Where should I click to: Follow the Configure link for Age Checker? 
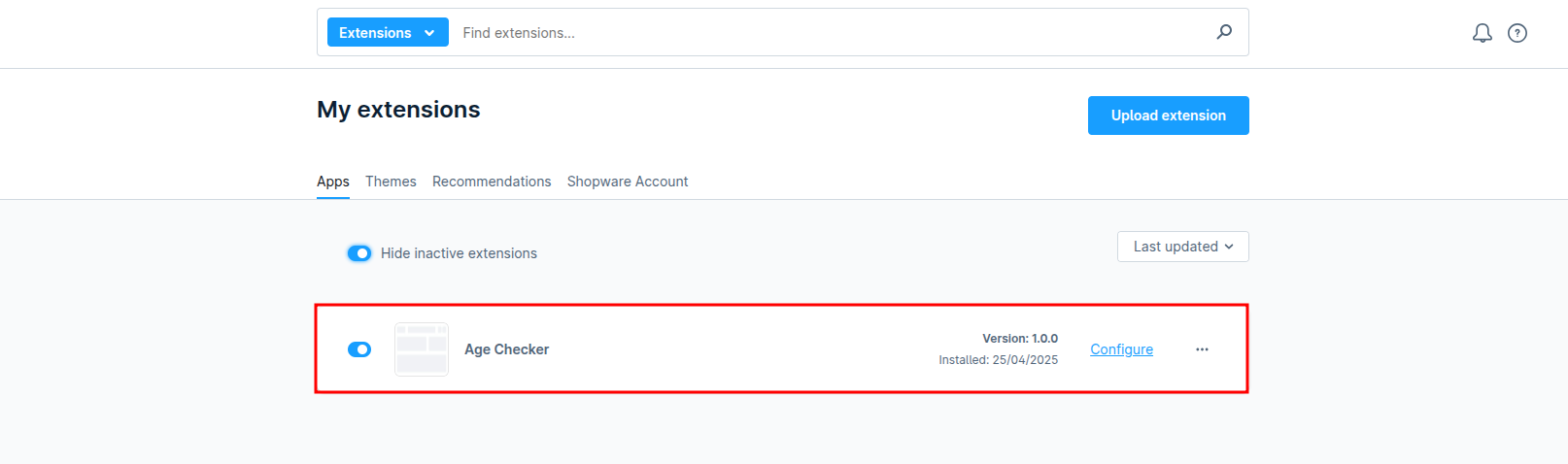(1121, 349)
